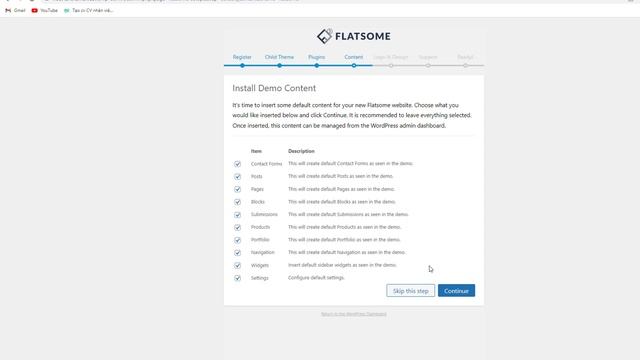
Task: Click the 'Products' item label
Action: [x=260, y=227]
